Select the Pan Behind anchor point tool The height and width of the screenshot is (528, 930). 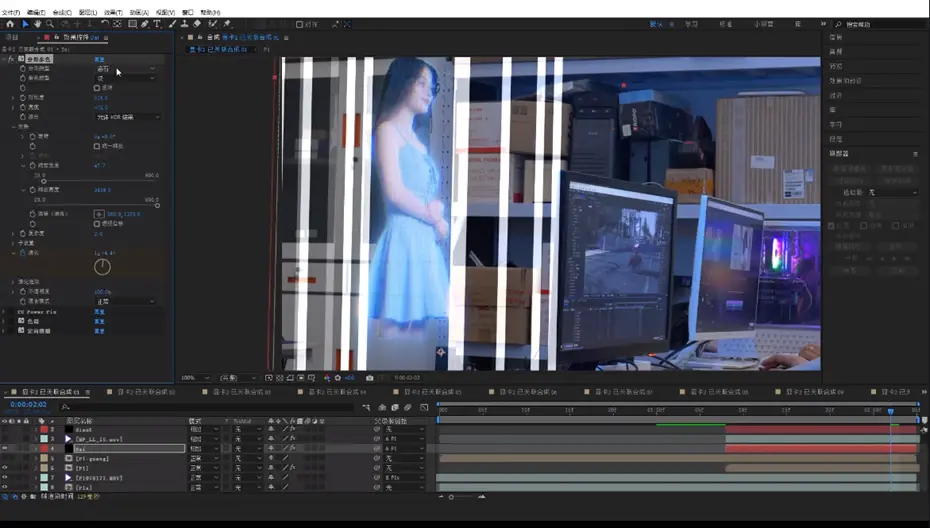pos(117,24)
